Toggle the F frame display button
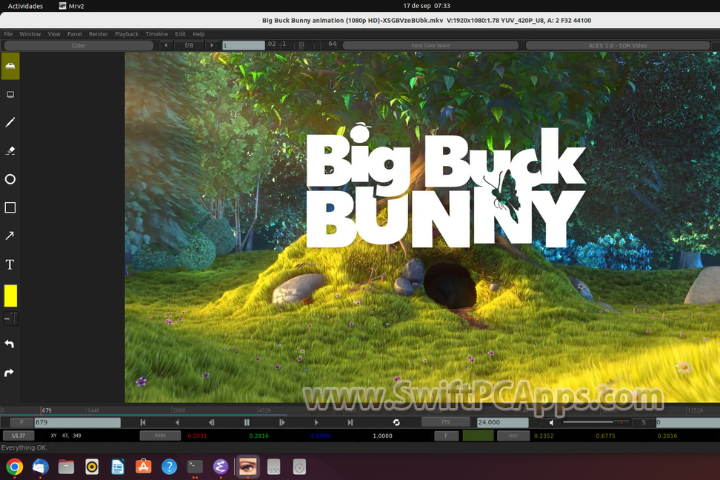 (x=21, y=422)
